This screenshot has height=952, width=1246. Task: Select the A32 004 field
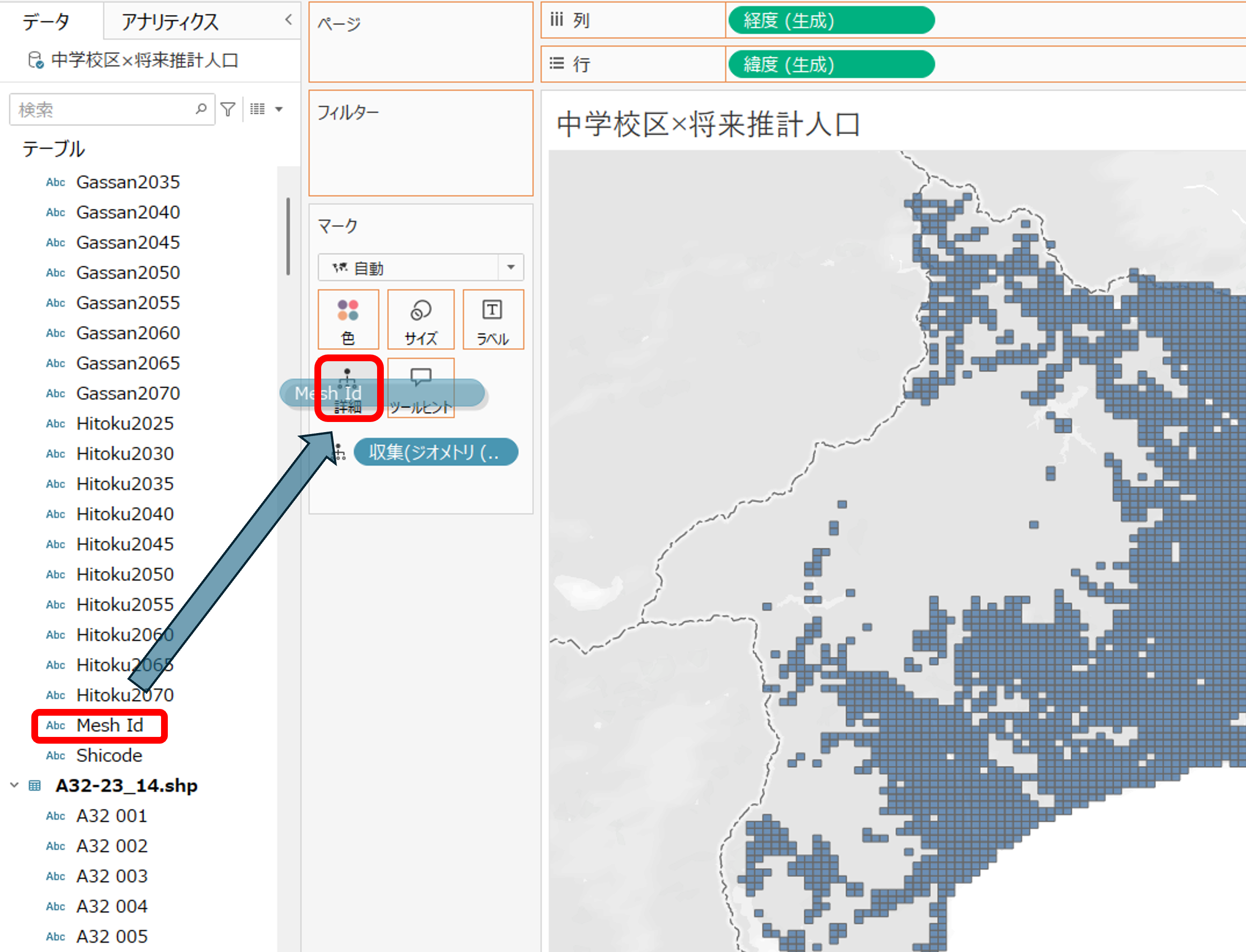click(x=112, y=907)
